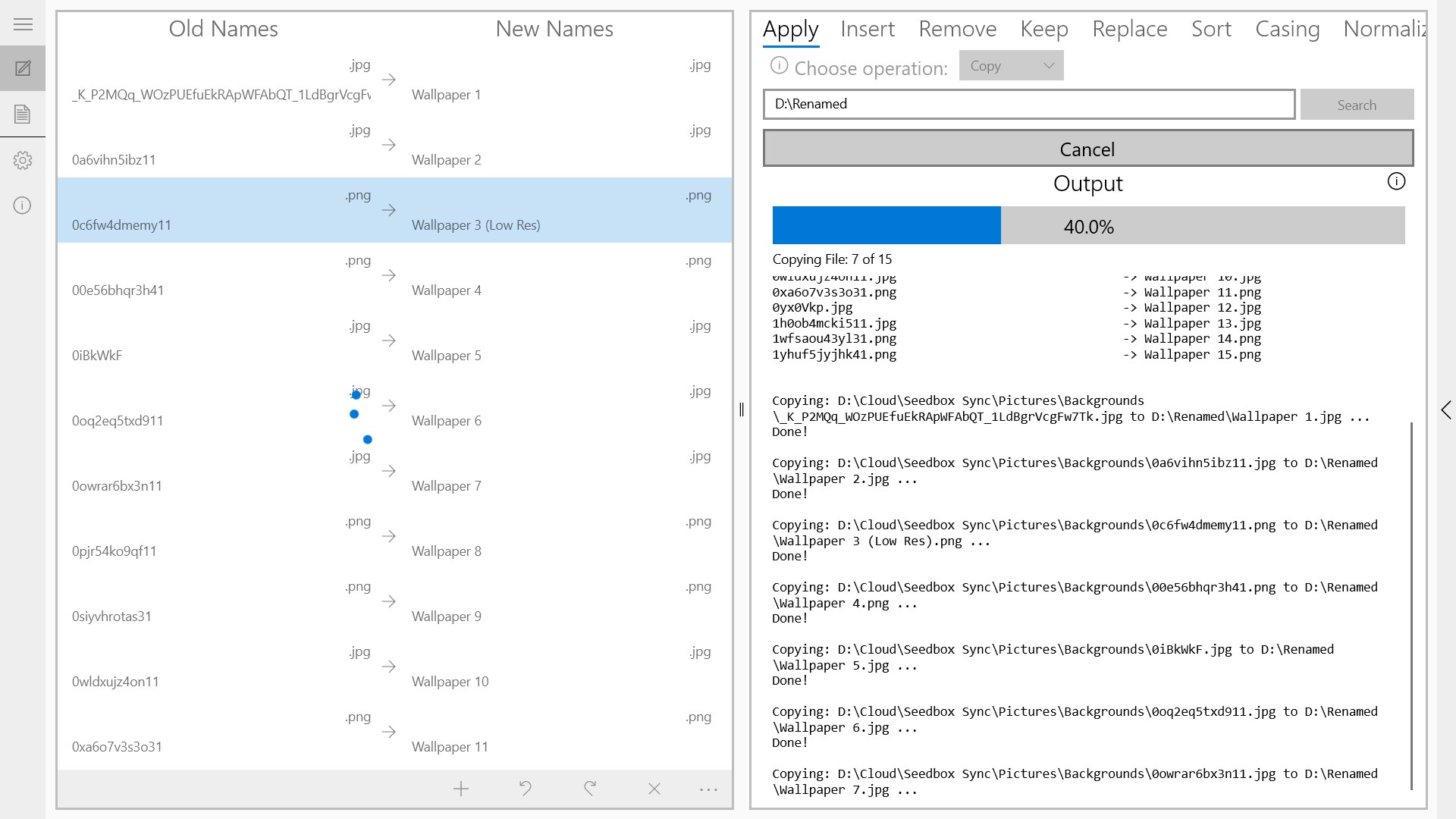Add files with the plus icon
1456x819 pixels.
461,789
